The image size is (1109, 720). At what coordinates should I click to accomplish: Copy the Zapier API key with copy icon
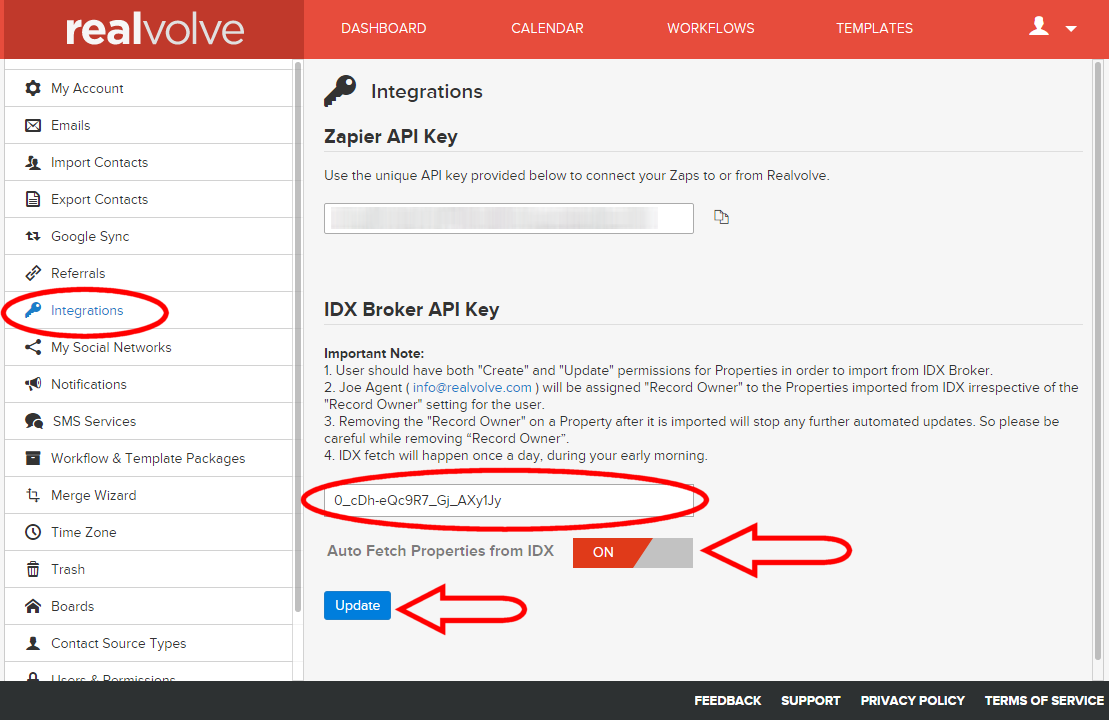point(721,217)
